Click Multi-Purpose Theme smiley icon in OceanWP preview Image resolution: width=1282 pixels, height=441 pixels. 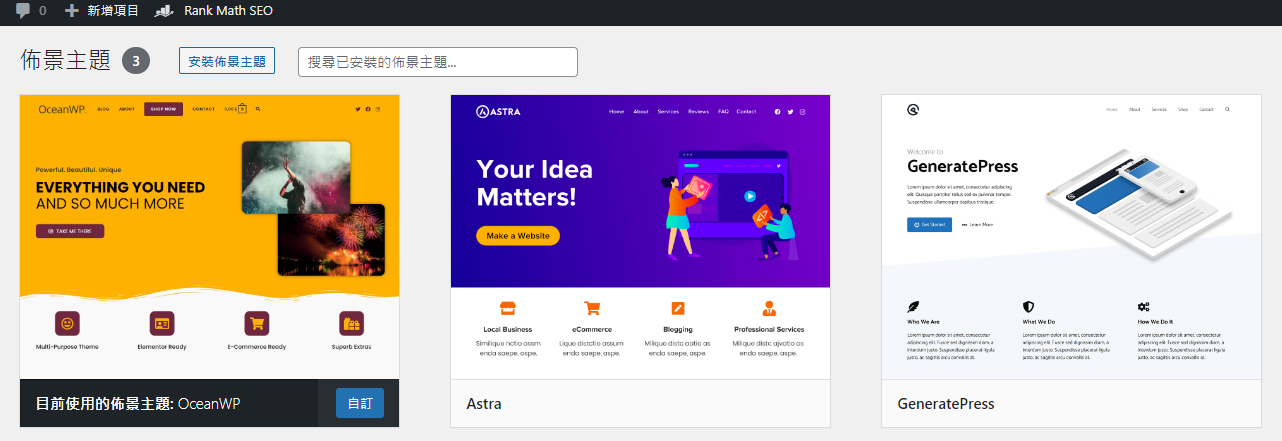pyautogui.click(x=67, y=324)
